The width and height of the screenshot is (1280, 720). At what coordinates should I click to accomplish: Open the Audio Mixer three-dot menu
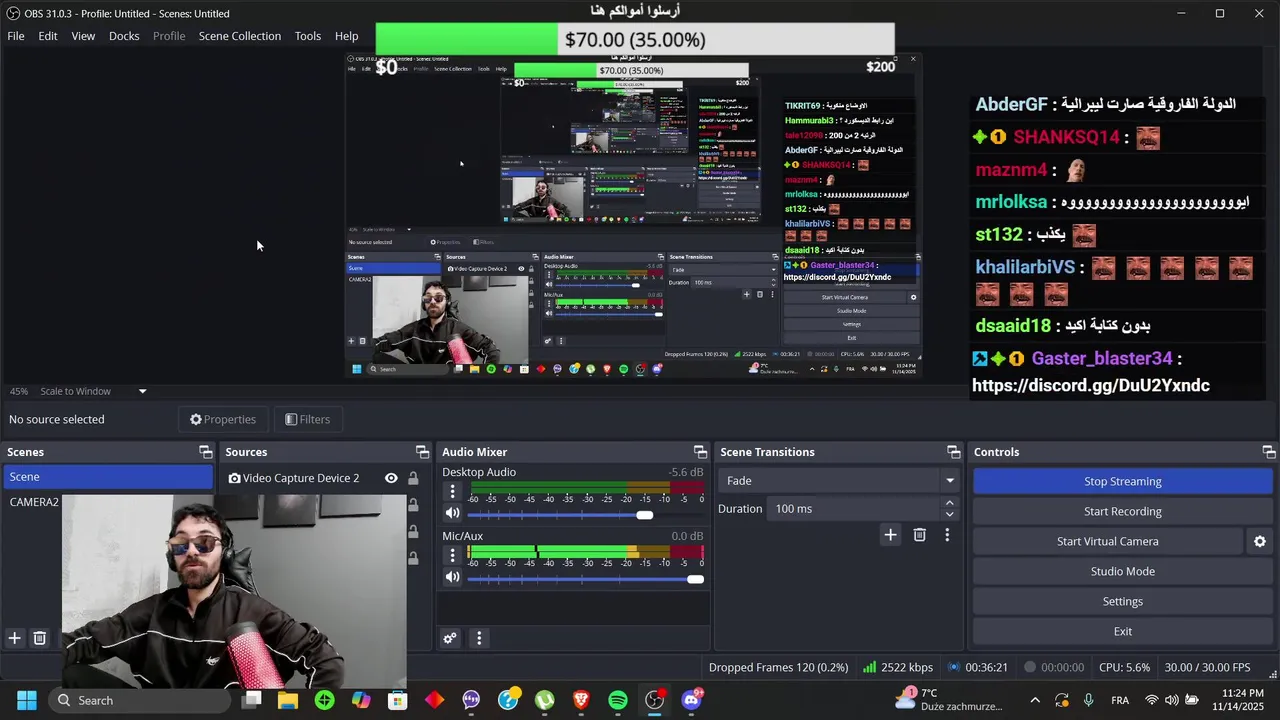pos(479,638)
